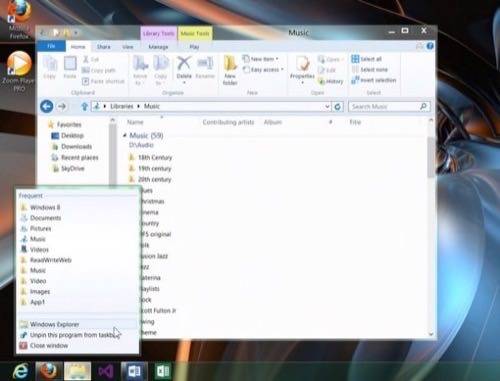Open Internet Explorer from the taskbar

tap(20, 371)
